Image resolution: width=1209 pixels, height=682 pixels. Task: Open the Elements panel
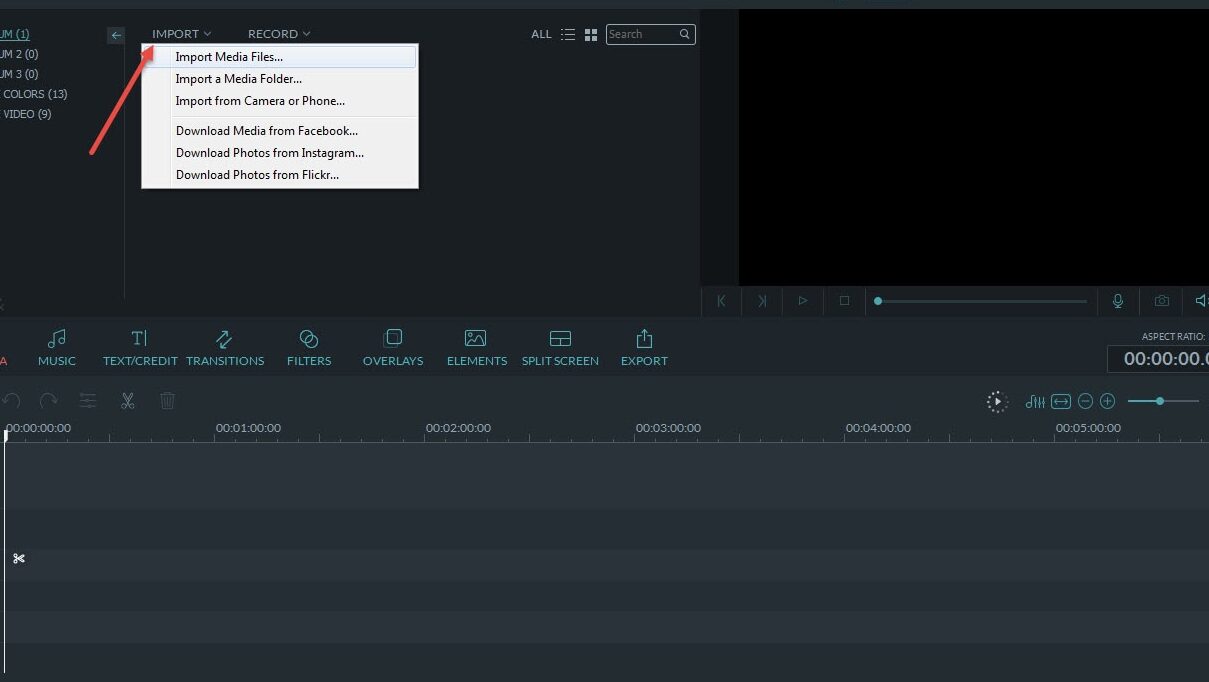(477, 348)
